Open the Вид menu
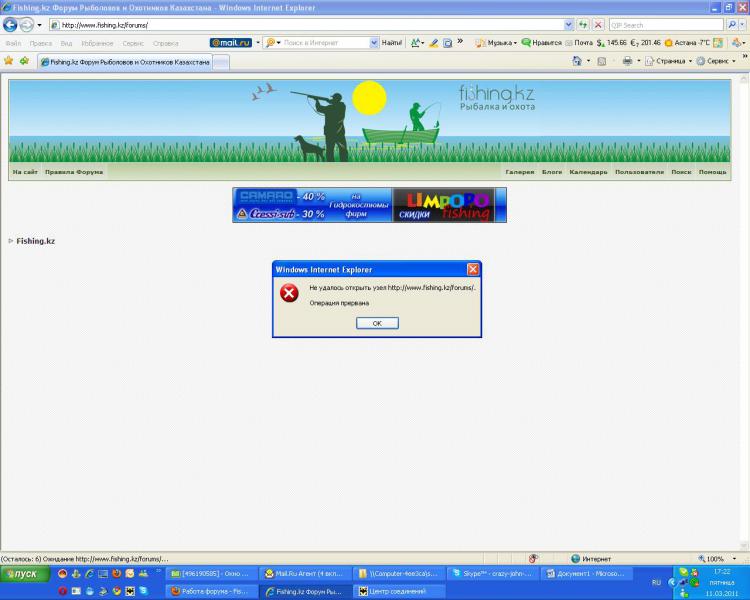The height and width of the screenshot is (600, 750). (x=66, y=43)
